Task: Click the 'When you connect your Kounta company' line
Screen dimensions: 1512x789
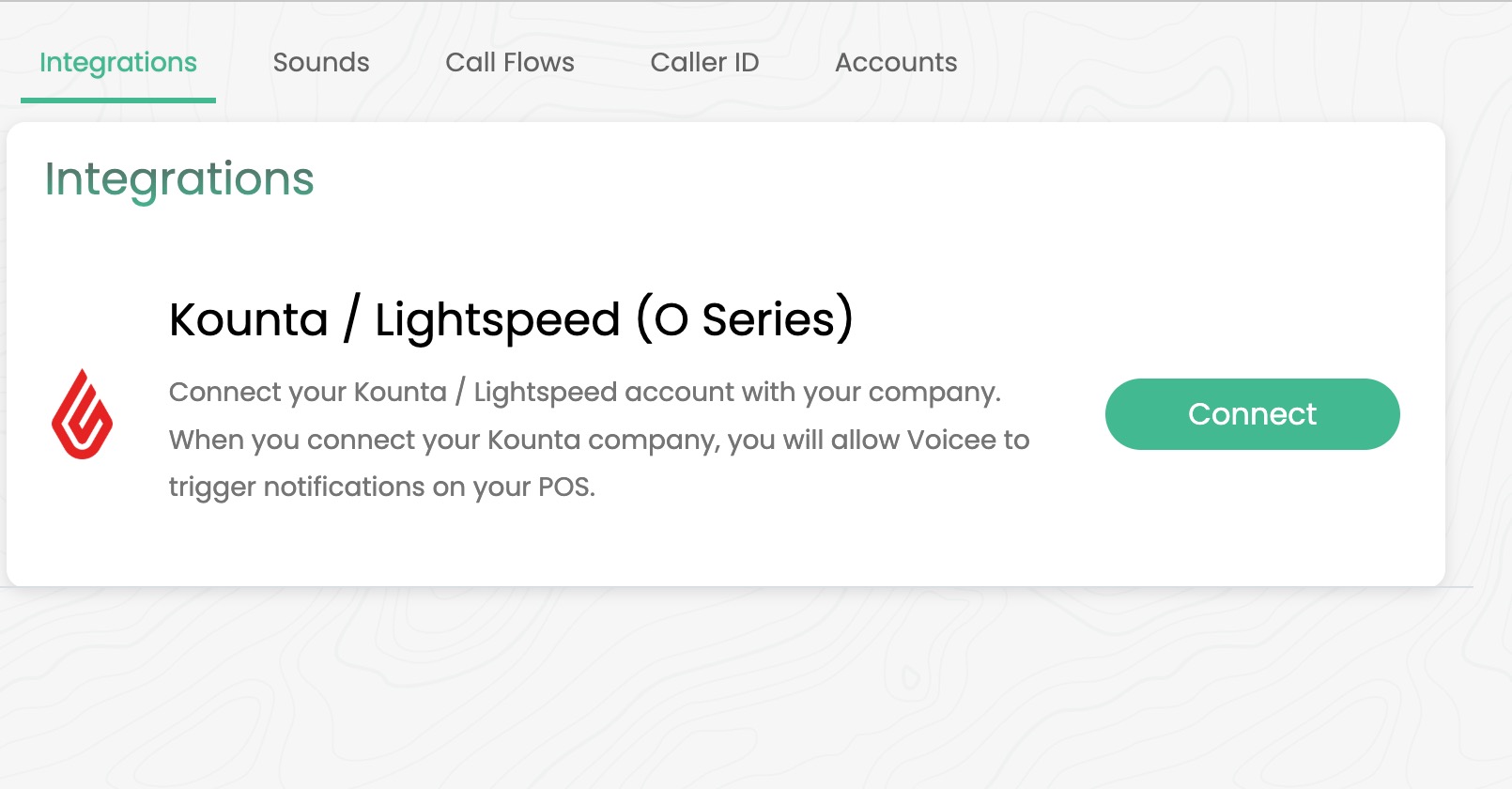Action: click(x=599, y=440)
